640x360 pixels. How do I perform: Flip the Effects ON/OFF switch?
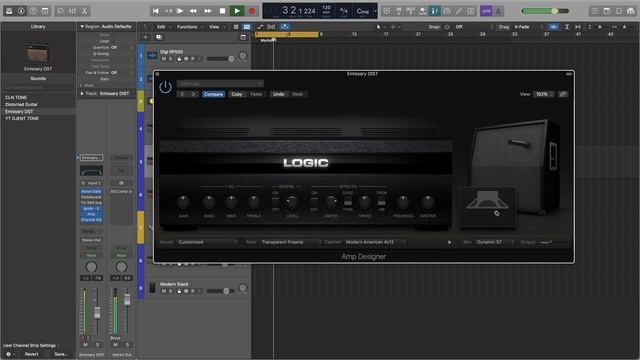click(x=314, y=202)
